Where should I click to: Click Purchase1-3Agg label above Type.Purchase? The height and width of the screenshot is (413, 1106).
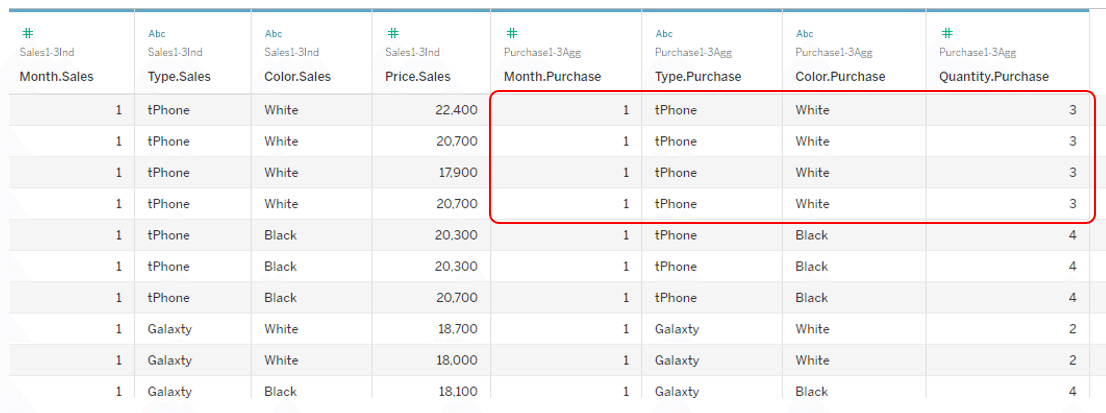693,52
